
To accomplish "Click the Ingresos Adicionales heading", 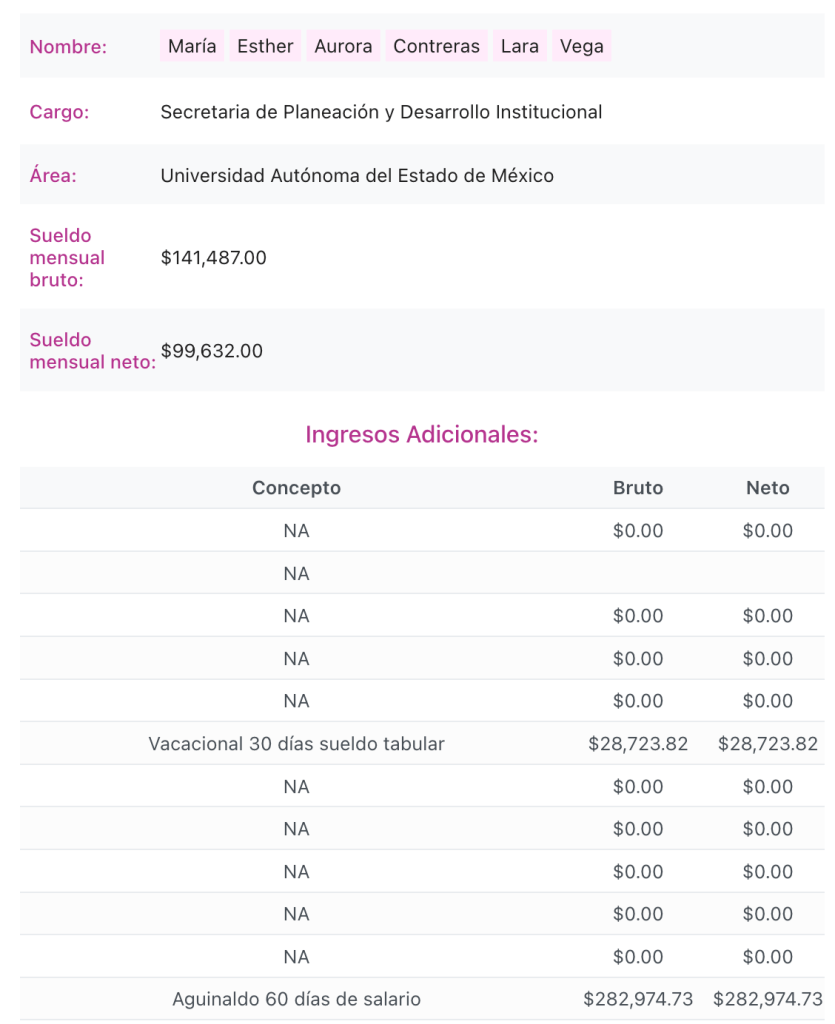I will tap(421, 435).
